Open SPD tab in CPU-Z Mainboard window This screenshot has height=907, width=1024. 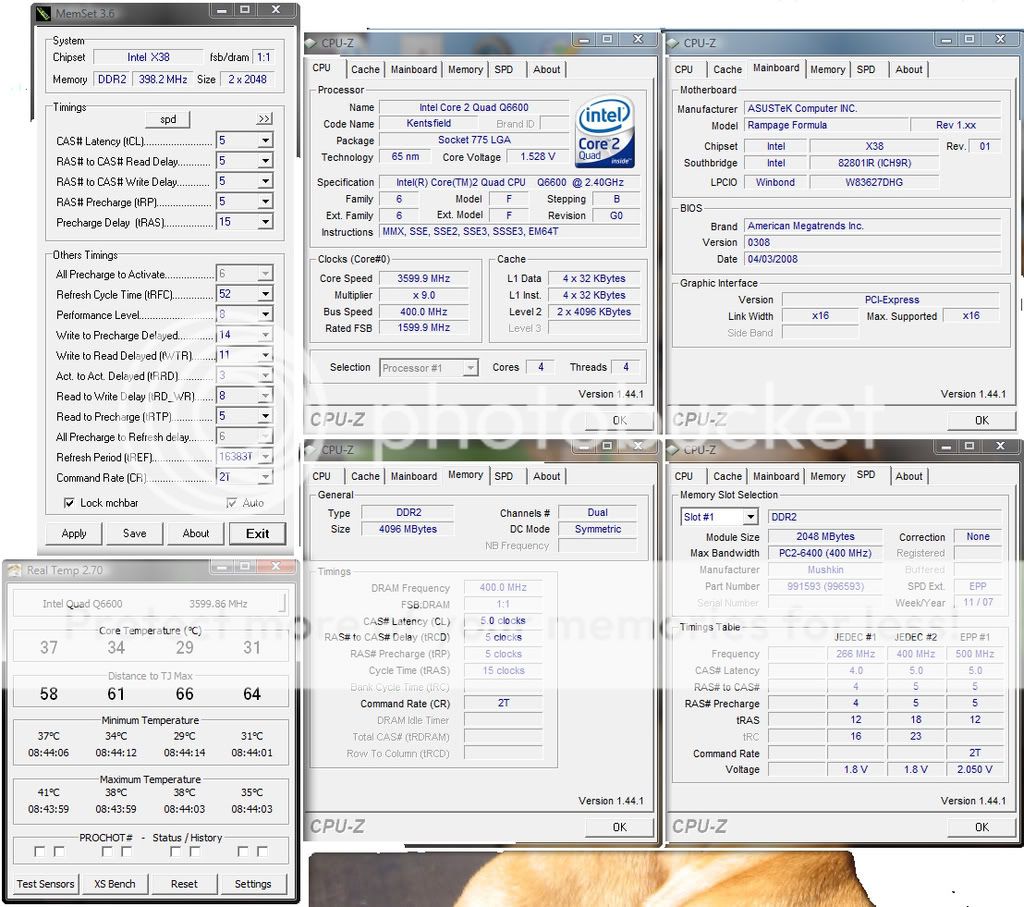[866, 69]
